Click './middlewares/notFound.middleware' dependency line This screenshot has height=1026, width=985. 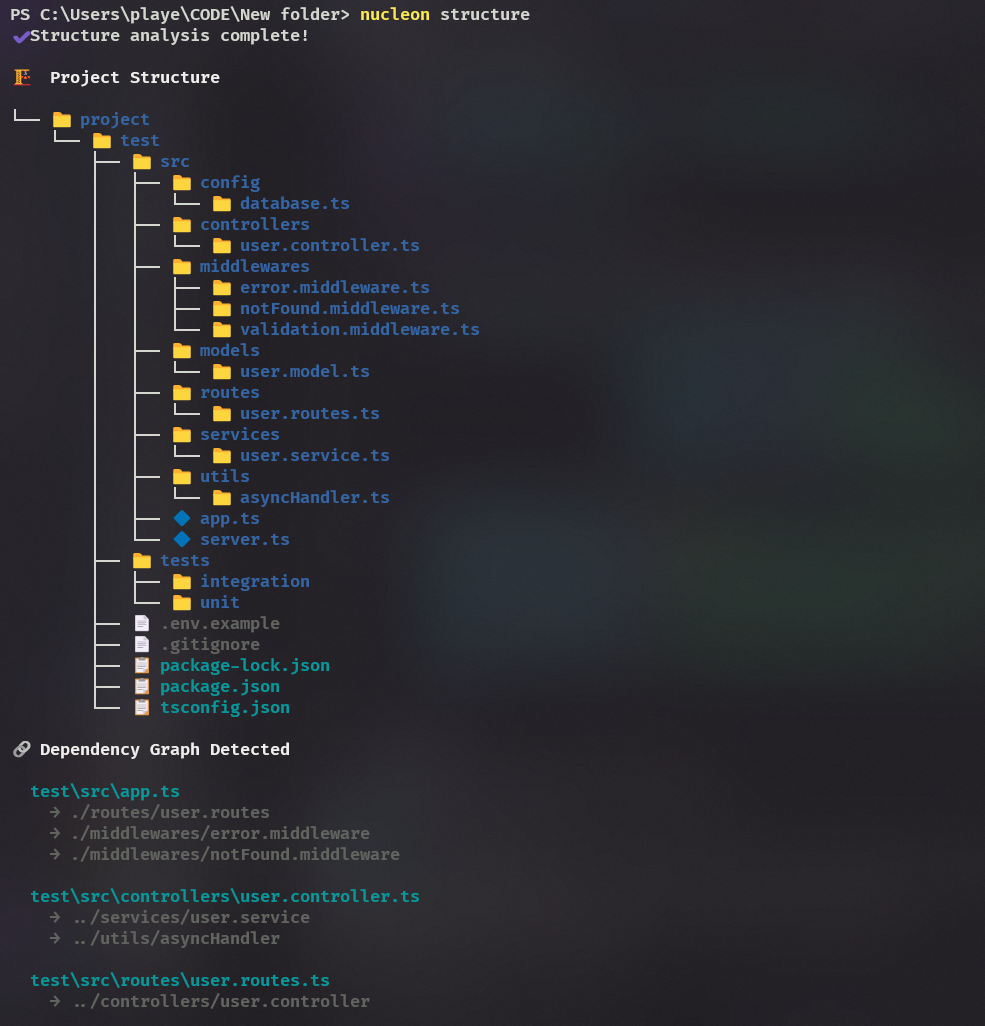235,854
